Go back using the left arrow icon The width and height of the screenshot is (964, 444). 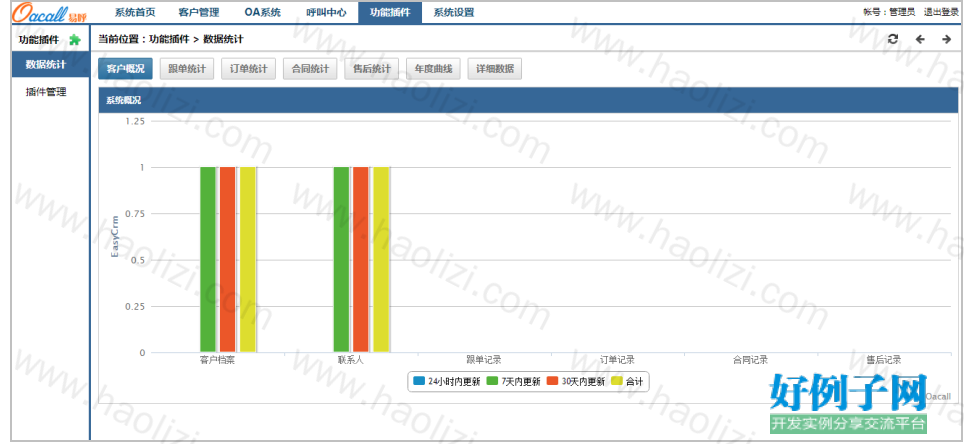[920, 39]
